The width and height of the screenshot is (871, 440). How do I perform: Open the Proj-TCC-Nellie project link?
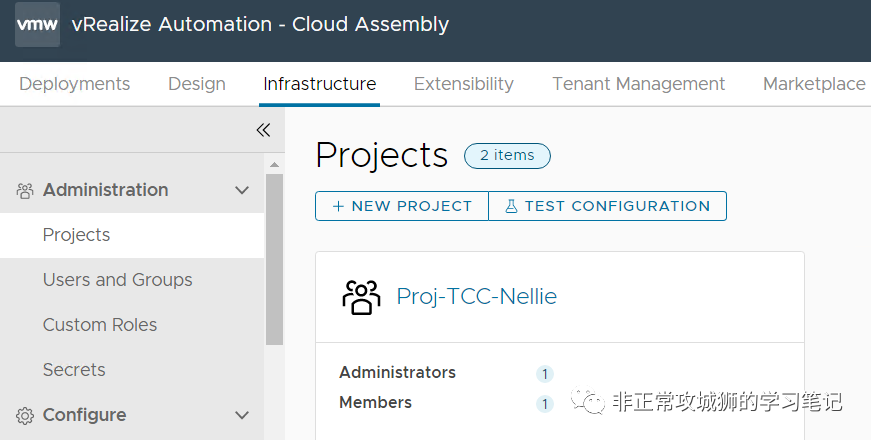tap(477, 296)
